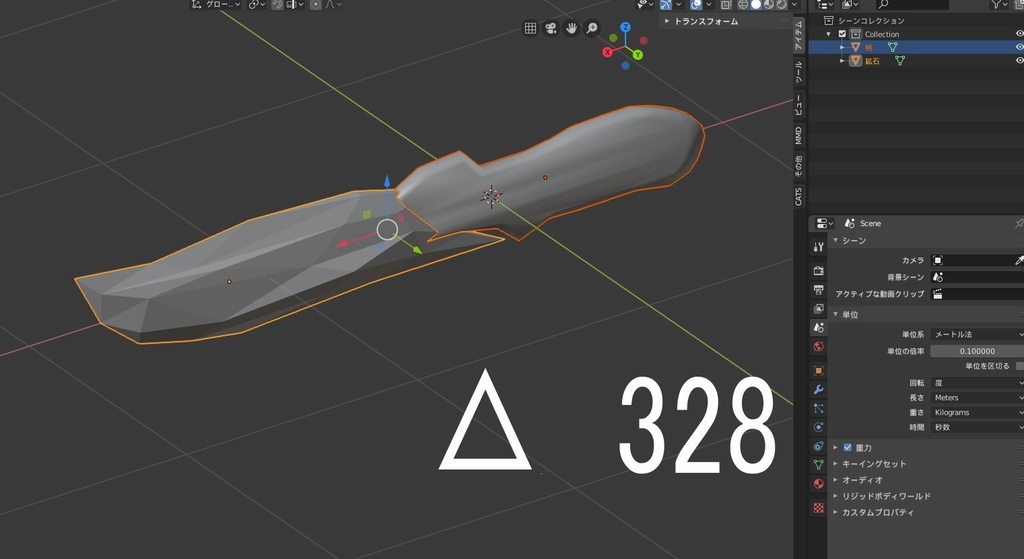Toggle the orthographic grid view button

[x=530, y=28]
